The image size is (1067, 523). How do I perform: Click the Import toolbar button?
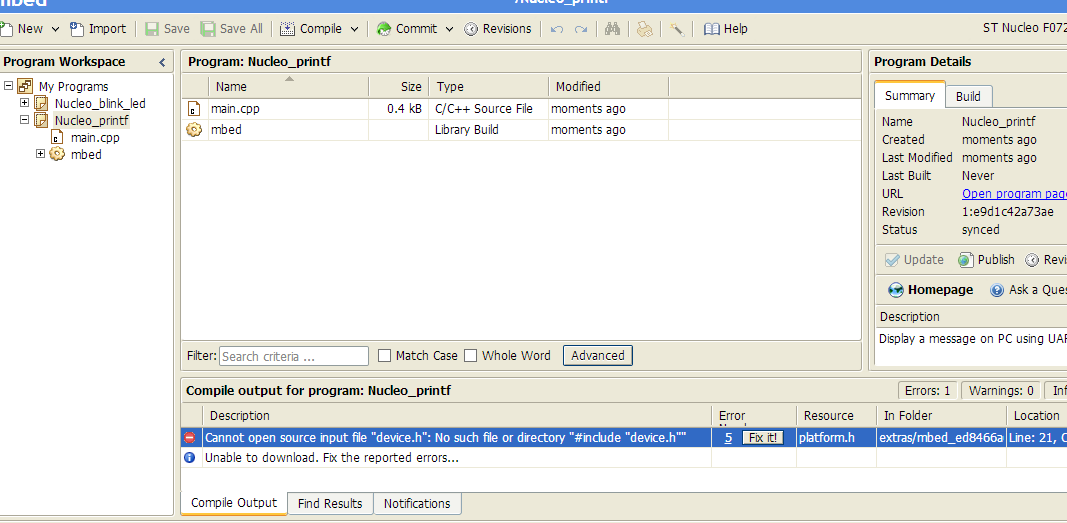(99, 29)
